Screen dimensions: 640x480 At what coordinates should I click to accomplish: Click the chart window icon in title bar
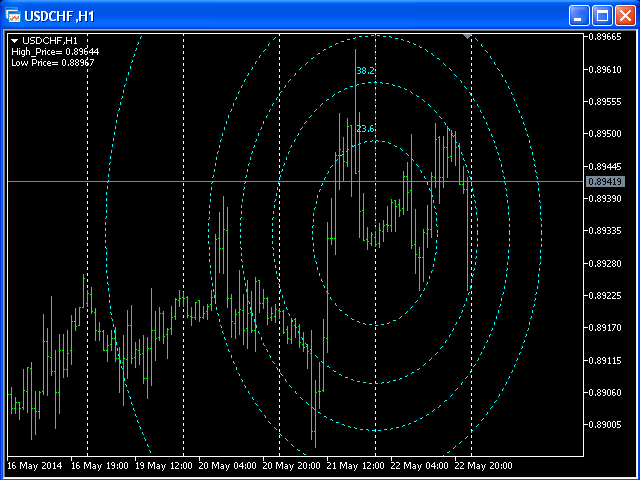(x=13, y=16)
